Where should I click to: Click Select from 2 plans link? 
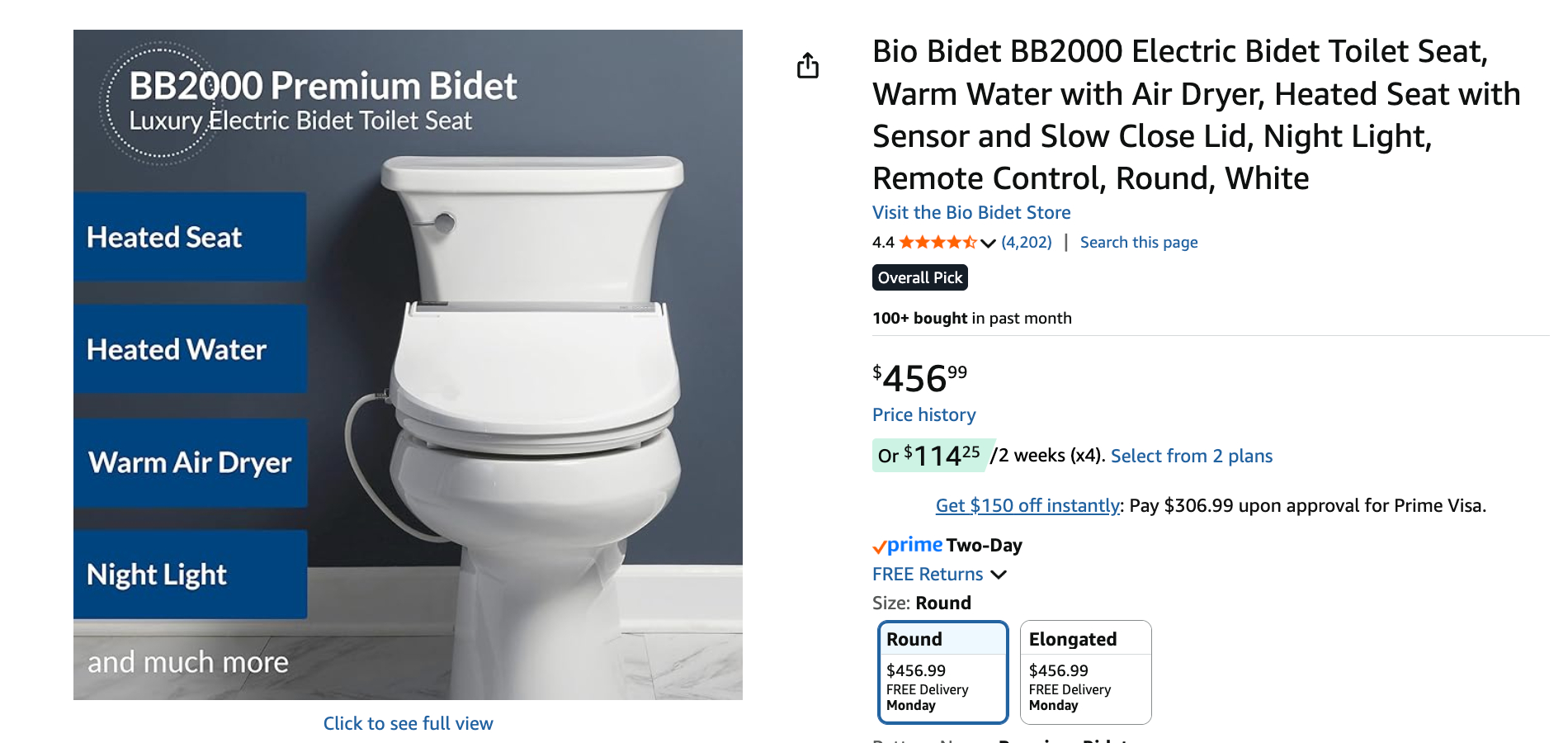click(x=1191, y=457)
